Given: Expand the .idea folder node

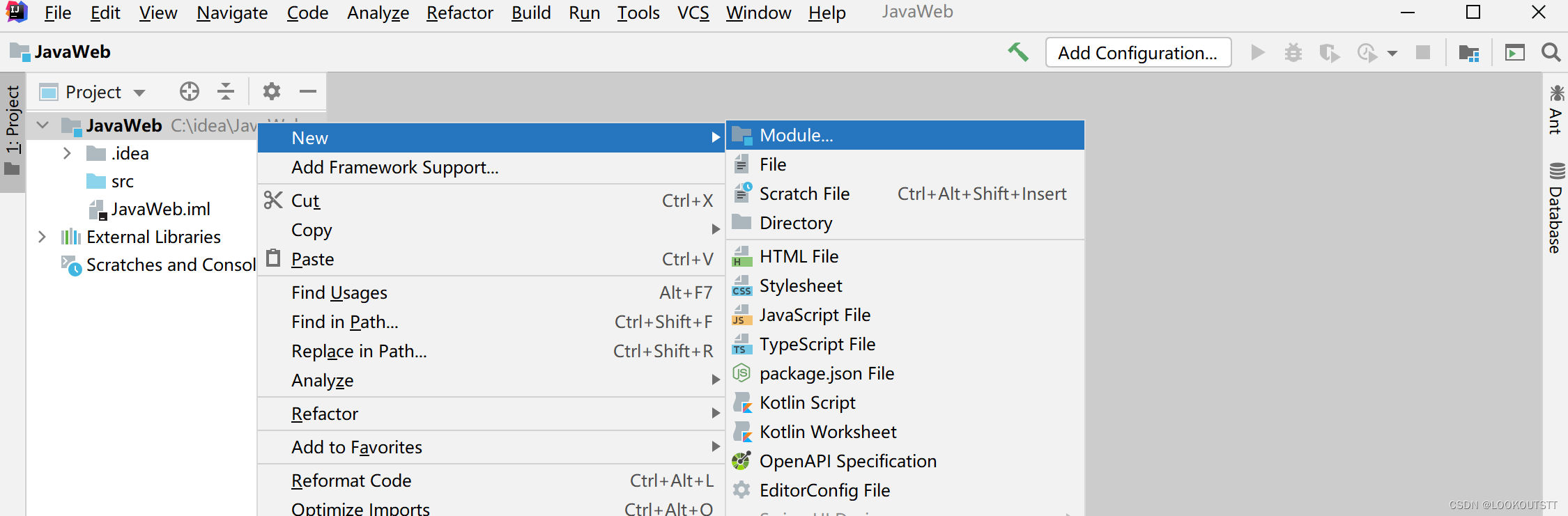Looking at the screenshot, I should click(68, 153).
